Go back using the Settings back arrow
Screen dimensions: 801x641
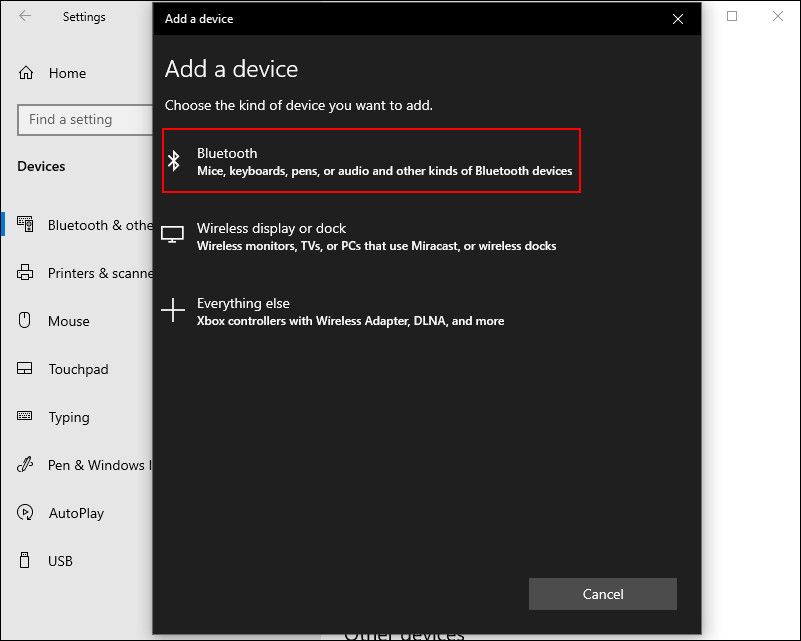pos(25,17)
